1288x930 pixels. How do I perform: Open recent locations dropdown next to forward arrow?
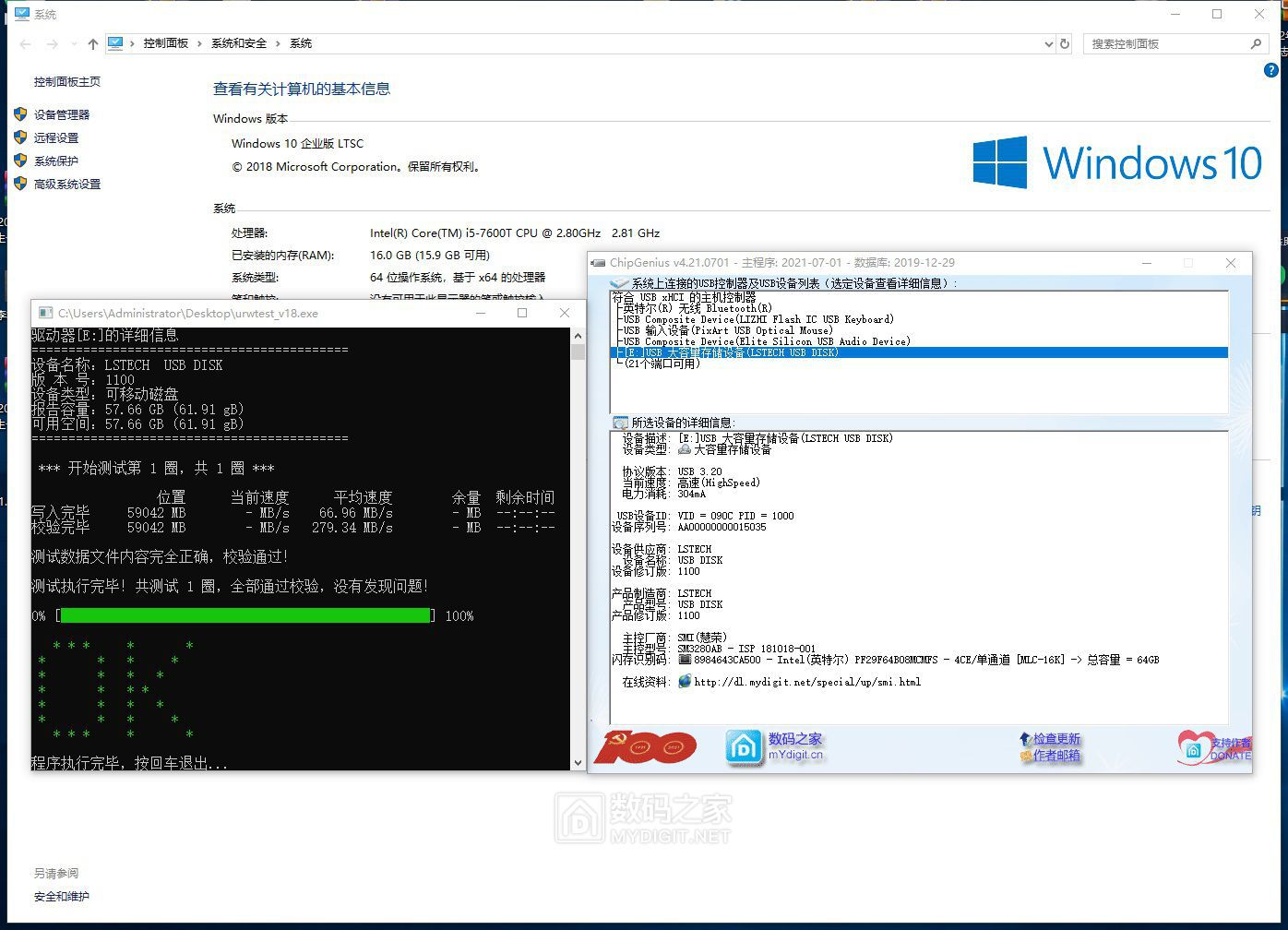pyautogui.click(x=73, y=44)
